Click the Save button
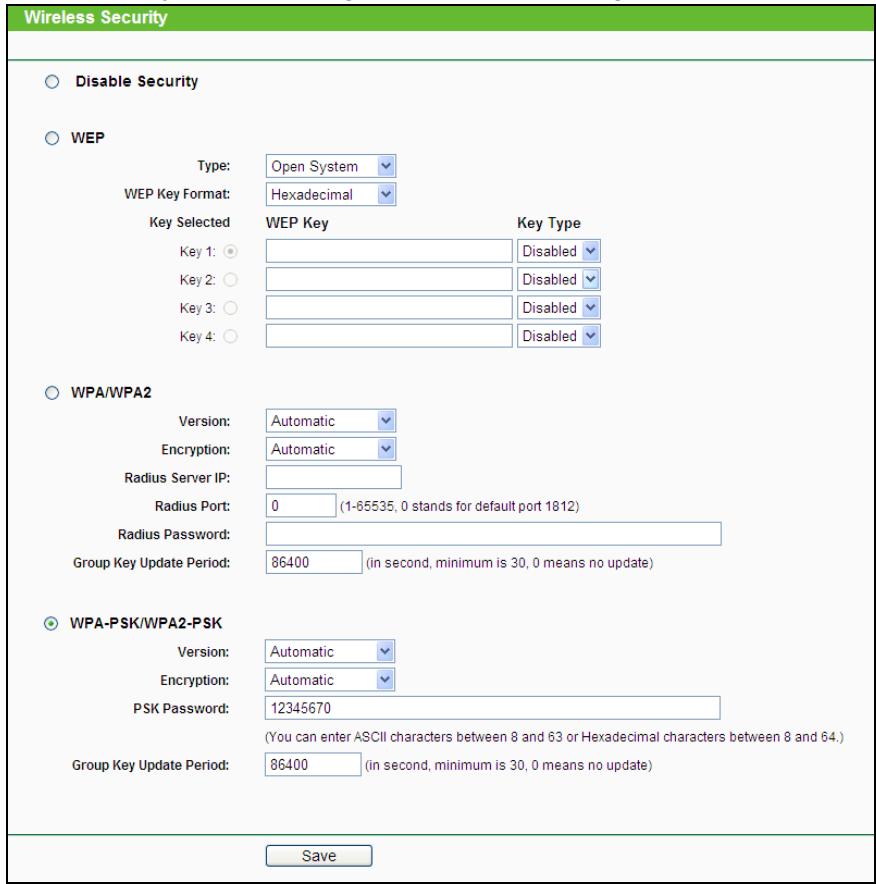The width and height of the screenshot is (876, 884). pos(318,856)
